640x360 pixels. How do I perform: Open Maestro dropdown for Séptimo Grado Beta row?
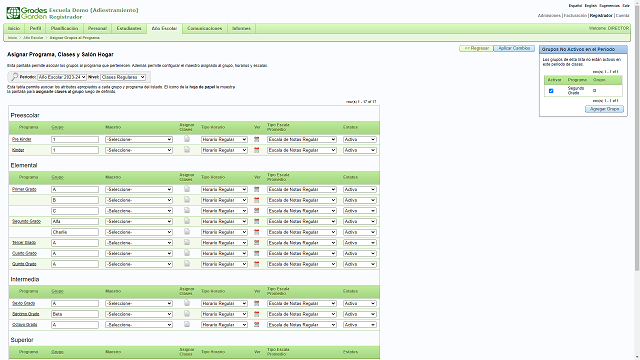tap(139, 314)
